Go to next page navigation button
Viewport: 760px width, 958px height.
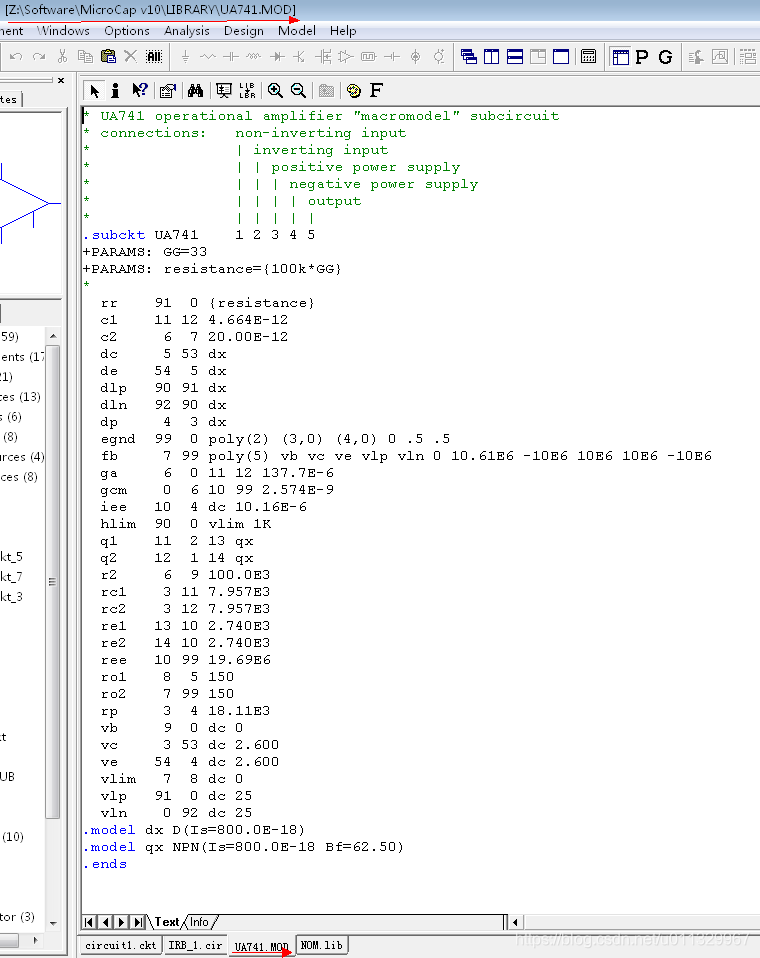click(122, 922)
